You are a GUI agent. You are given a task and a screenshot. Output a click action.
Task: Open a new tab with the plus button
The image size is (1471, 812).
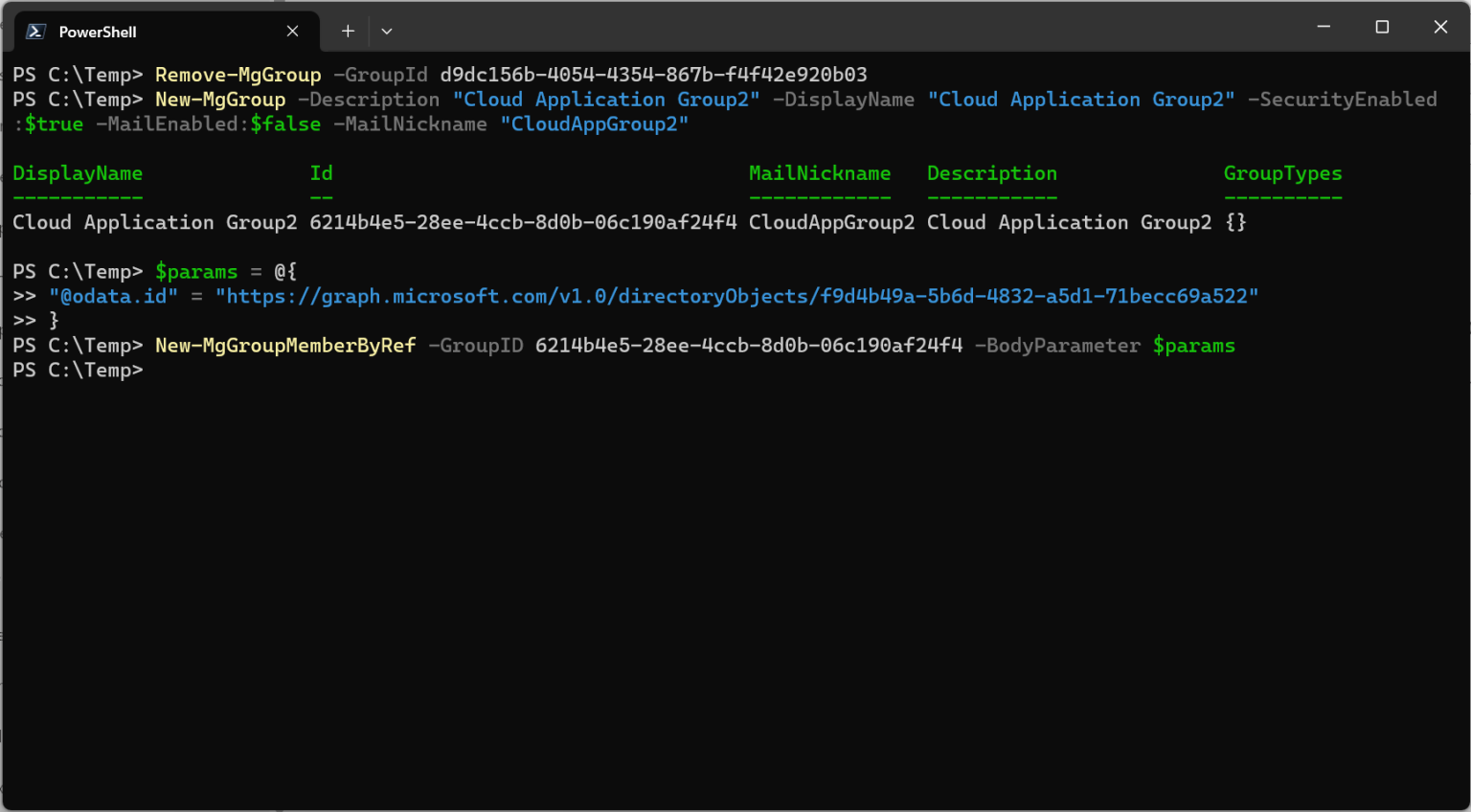pyautogui.click(x=348, y=32)
